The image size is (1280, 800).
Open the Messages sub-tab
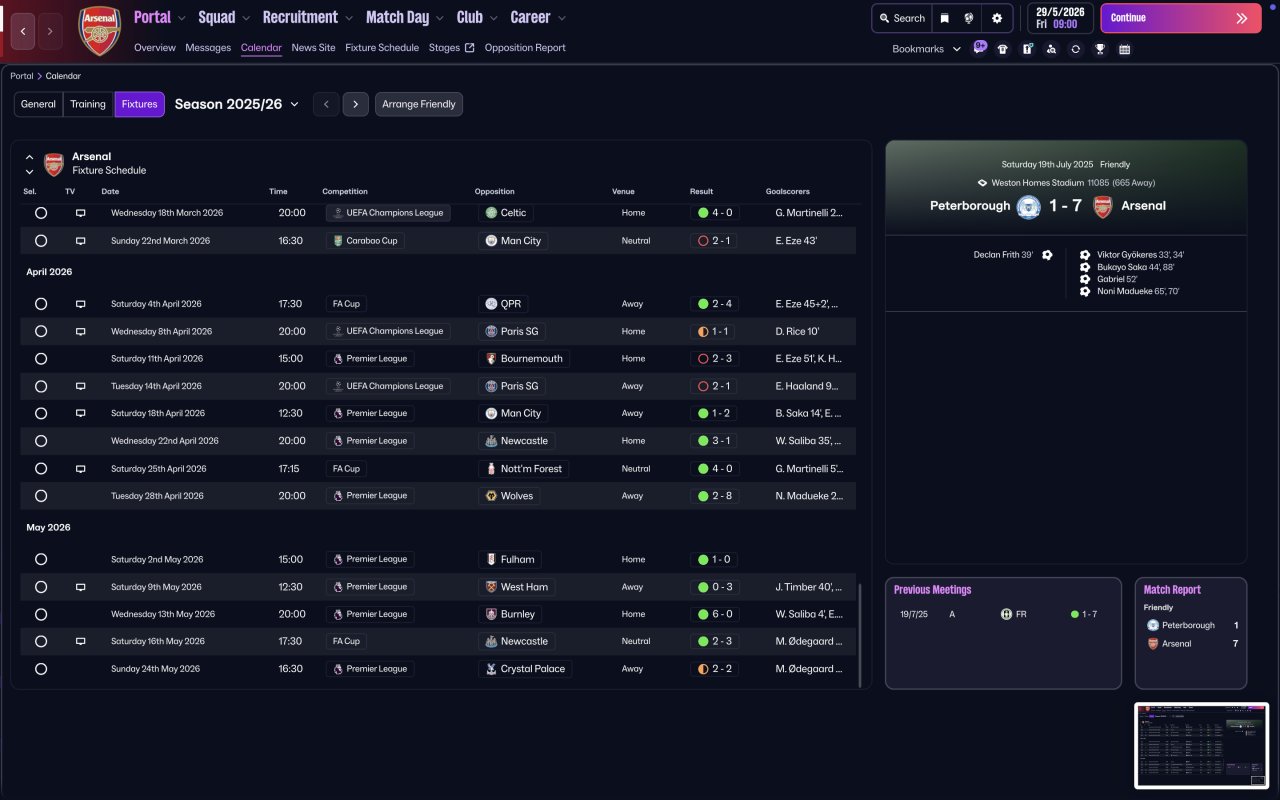point(208,48)
